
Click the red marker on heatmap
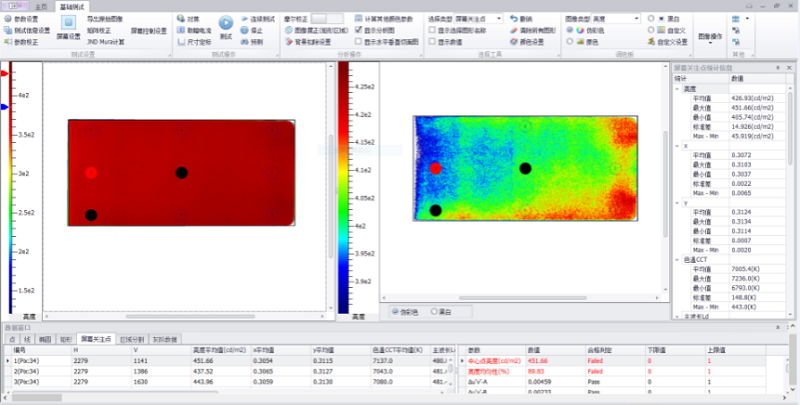(x=435, y=170)
